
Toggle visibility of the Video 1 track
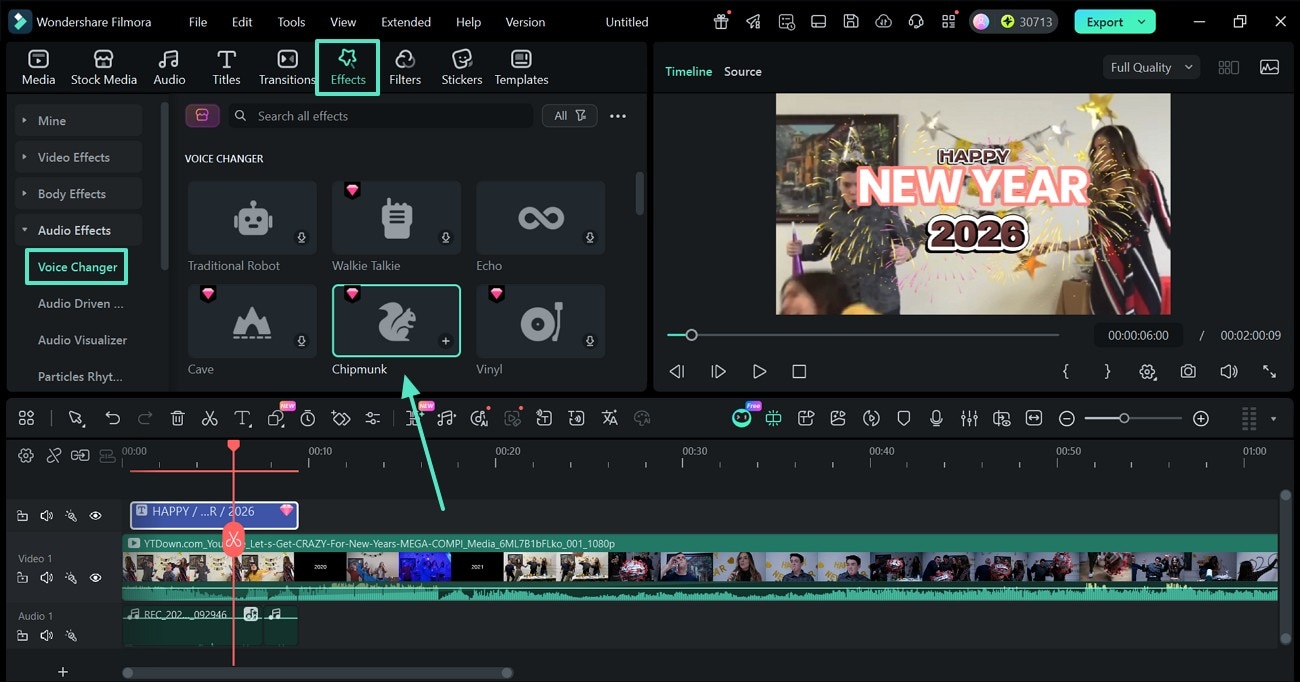(x=96, y=578)
